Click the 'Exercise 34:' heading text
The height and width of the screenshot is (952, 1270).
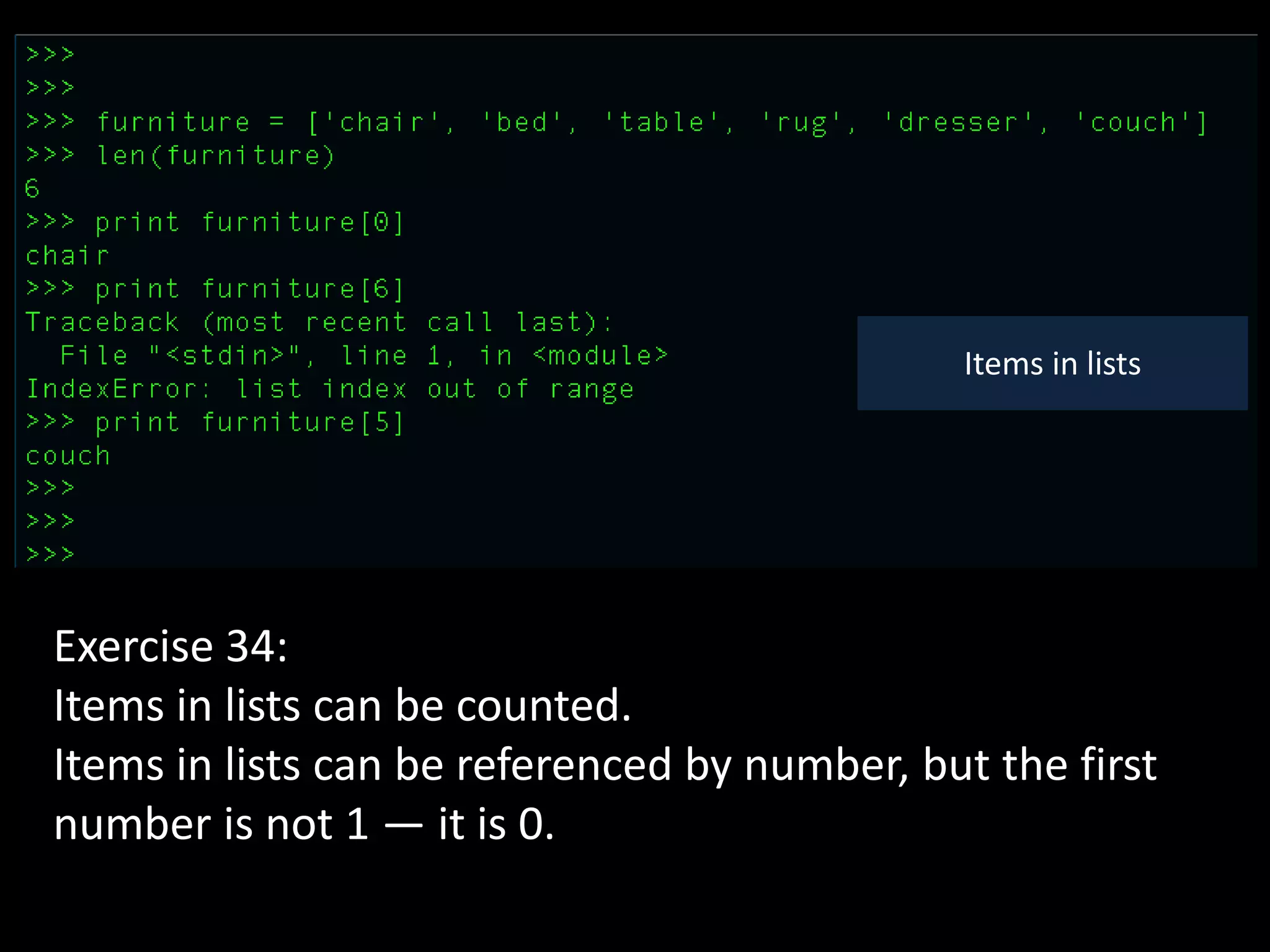171,646
